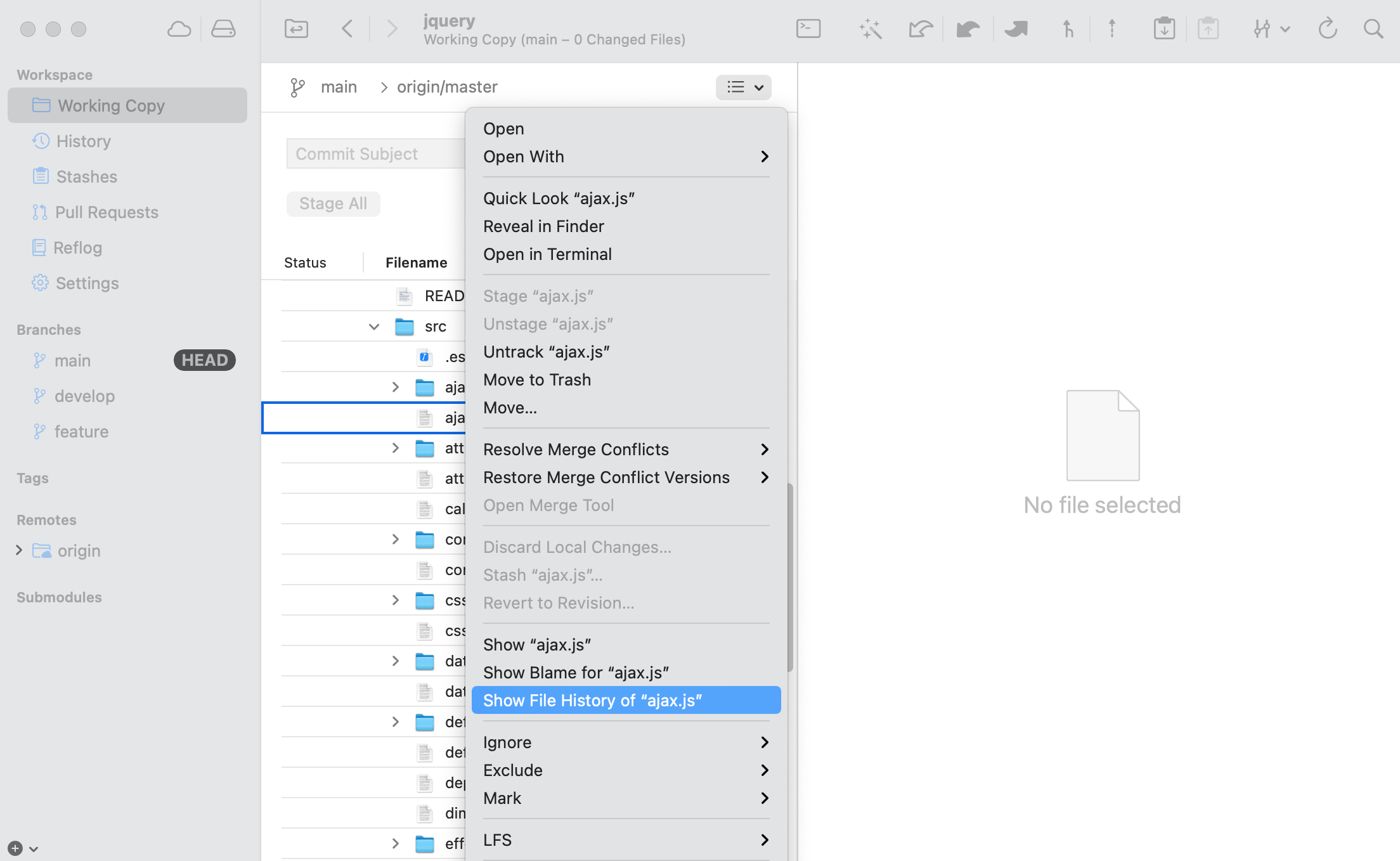Viewport: 1400px width, 861px height.
Task: Click the file list scrollbar
Action: (790, 577)
